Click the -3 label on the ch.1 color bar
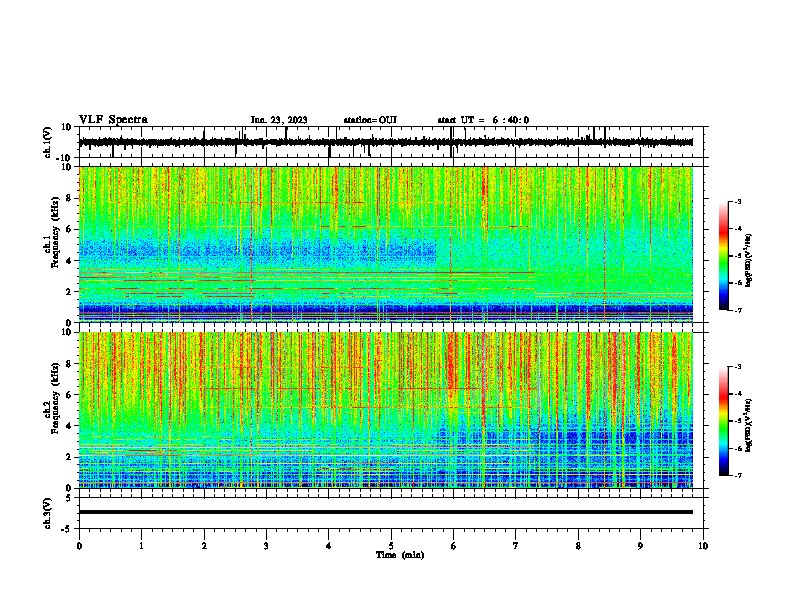 click(737, 202)
